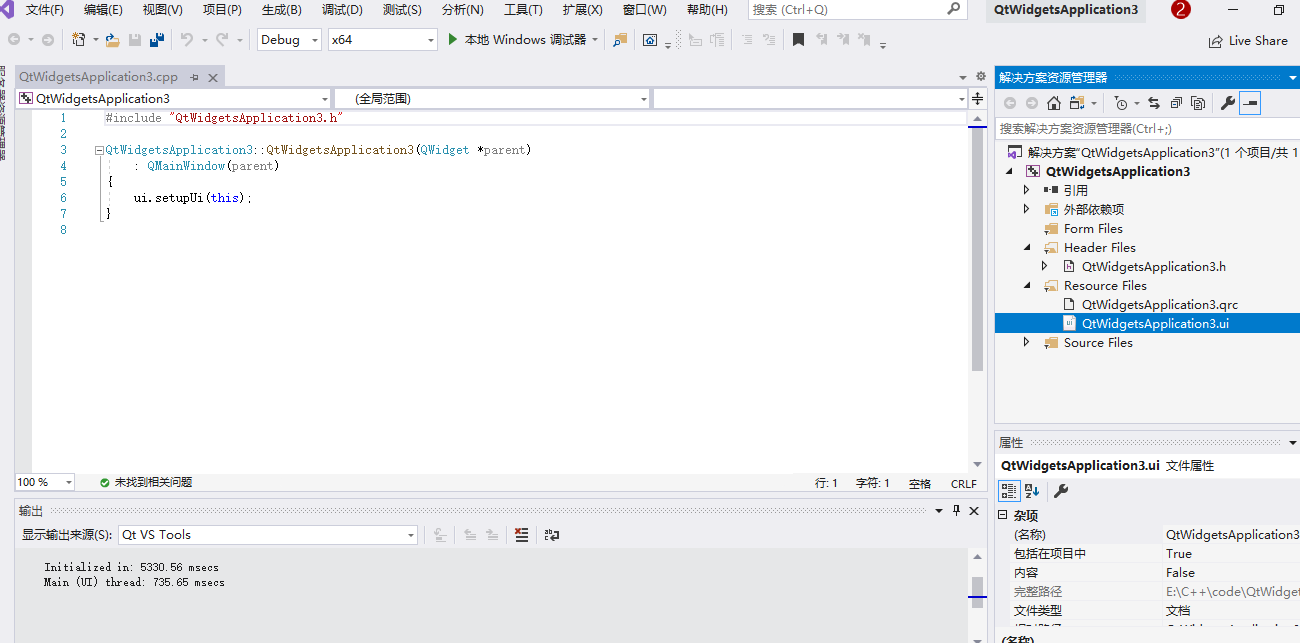Screen dimensions: 1300x643
Task: Click the Alphabetical sort icon in Properties
Action: (x=1032, y=490)
